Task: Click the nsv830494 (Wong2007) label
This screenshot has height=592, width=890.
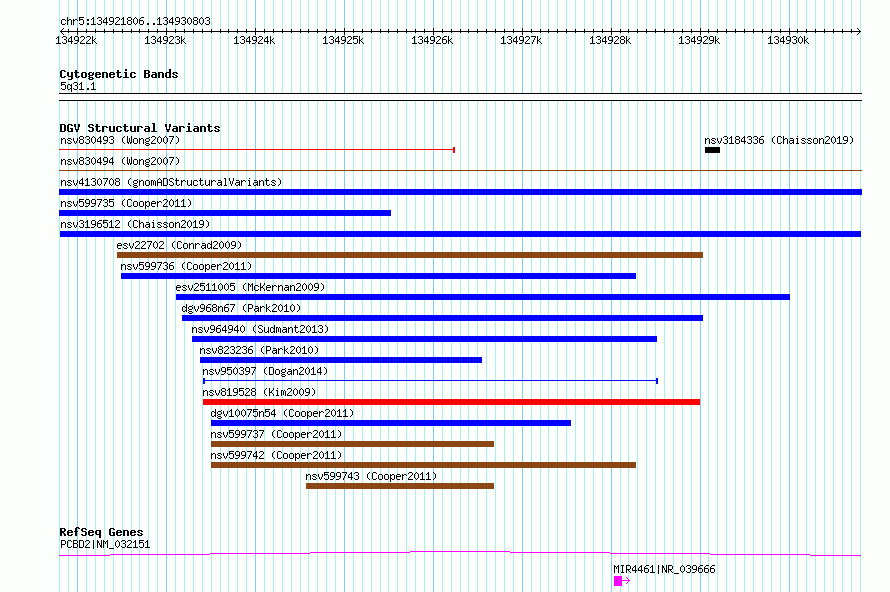Action: 120,161
